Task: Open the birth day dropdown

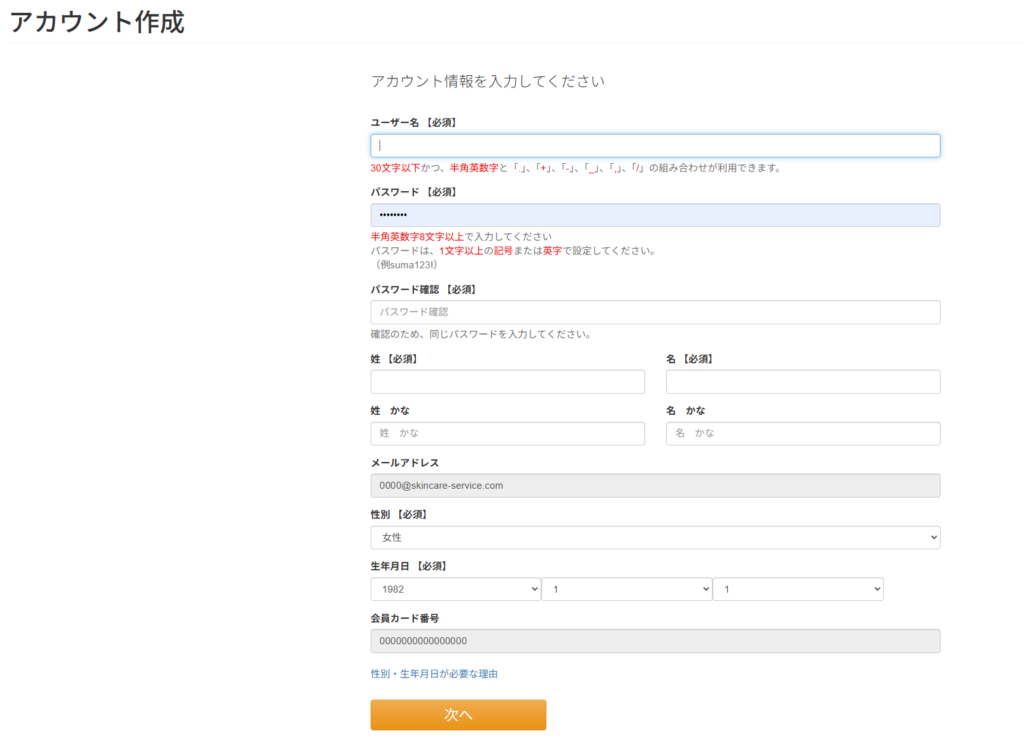Action: [x=798, y=590]
